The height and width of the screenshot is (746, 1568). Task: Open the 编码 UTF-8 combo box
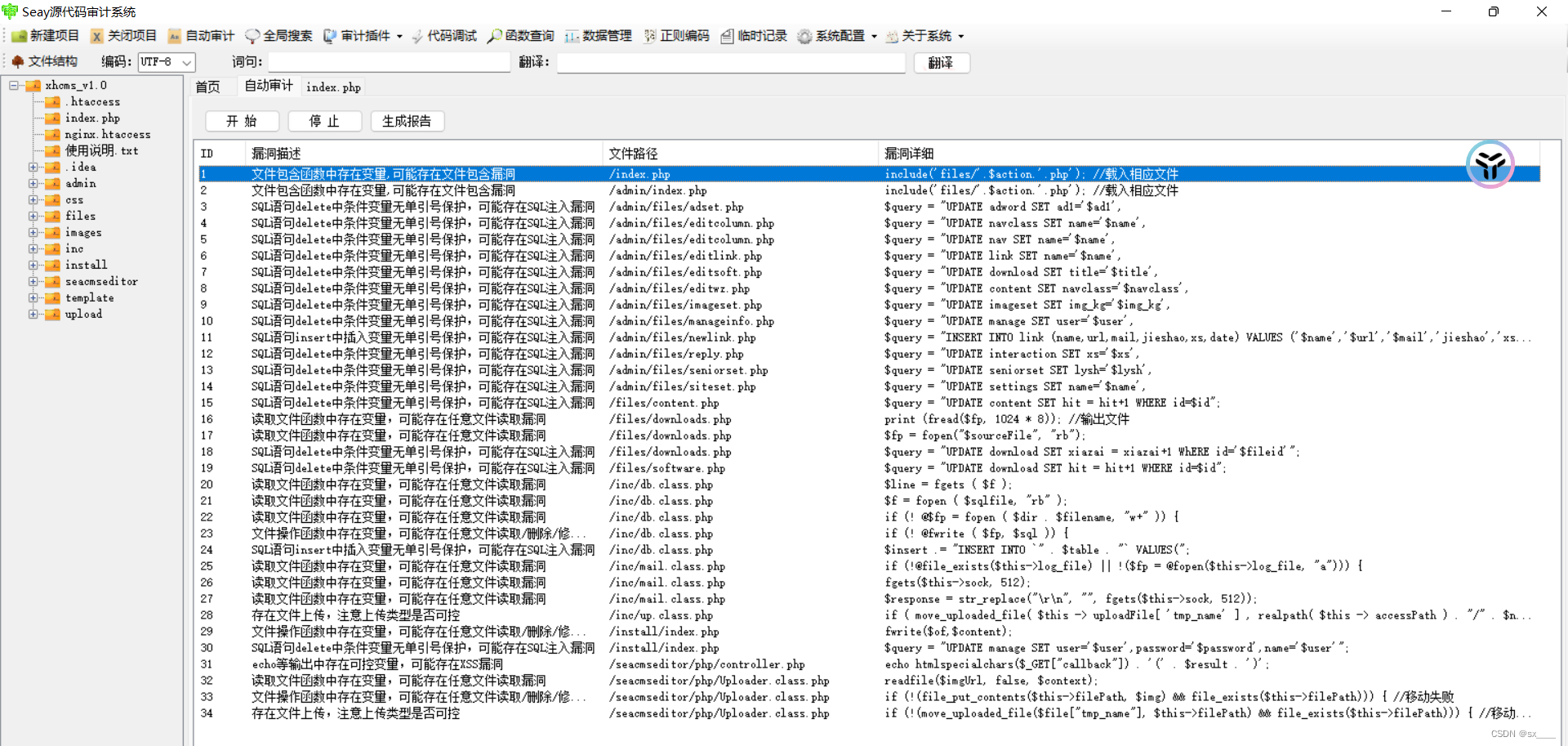167,62
